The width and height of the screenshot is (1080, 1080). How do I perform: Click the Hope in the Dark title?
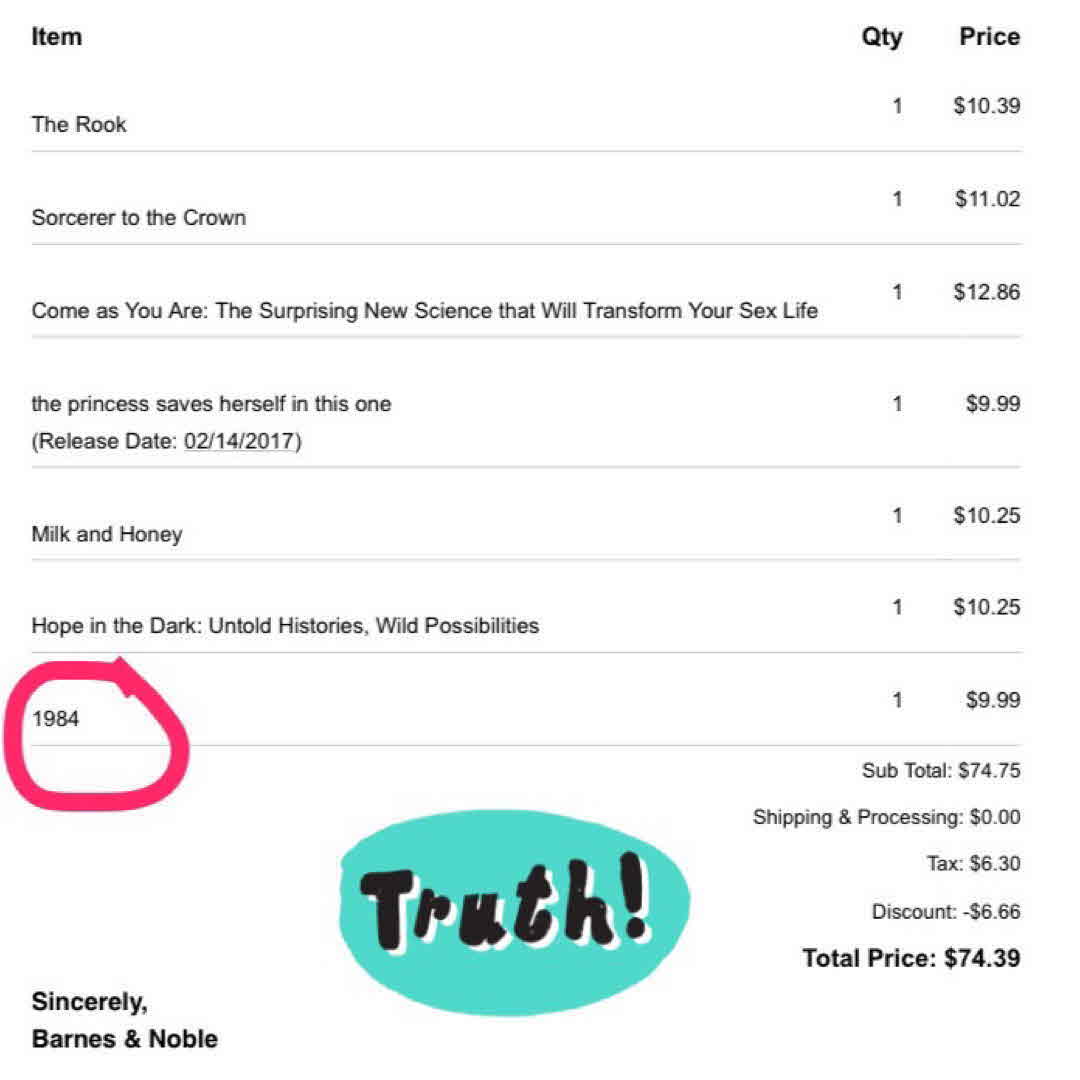[x=285, y=626]
